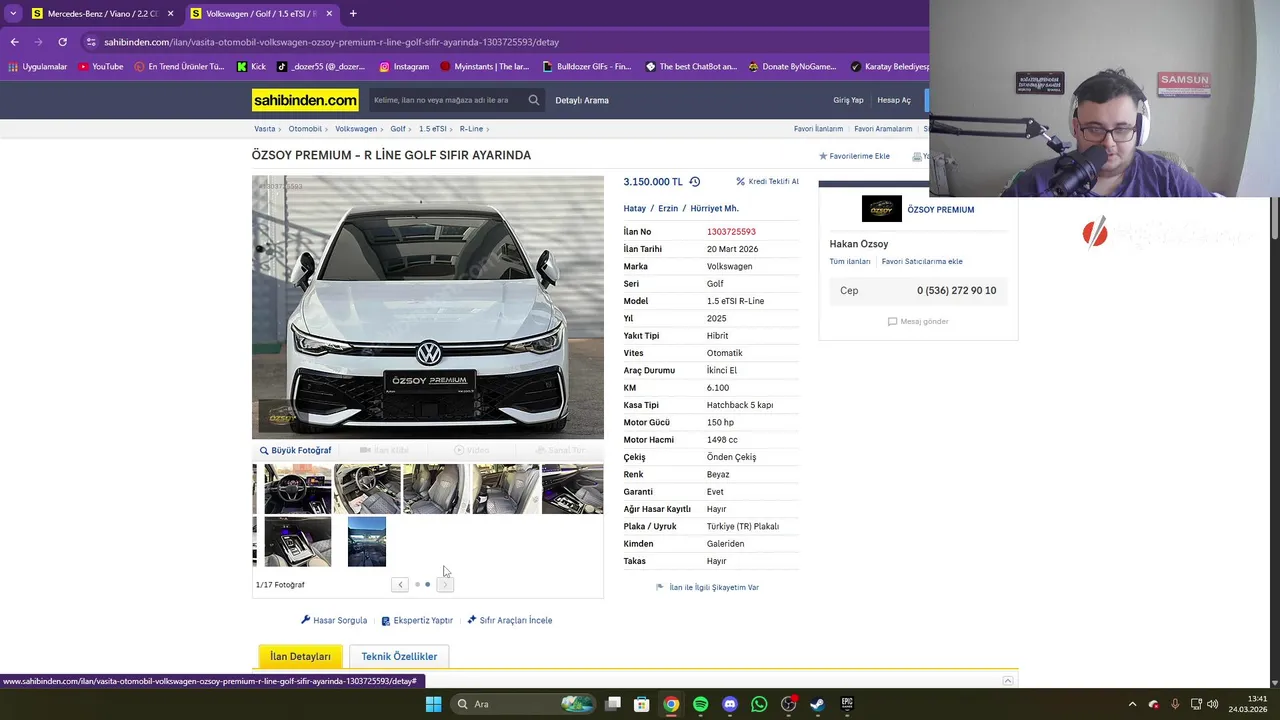
Task: Click the volume speaker tray icon
Action: click(1212, 704)
